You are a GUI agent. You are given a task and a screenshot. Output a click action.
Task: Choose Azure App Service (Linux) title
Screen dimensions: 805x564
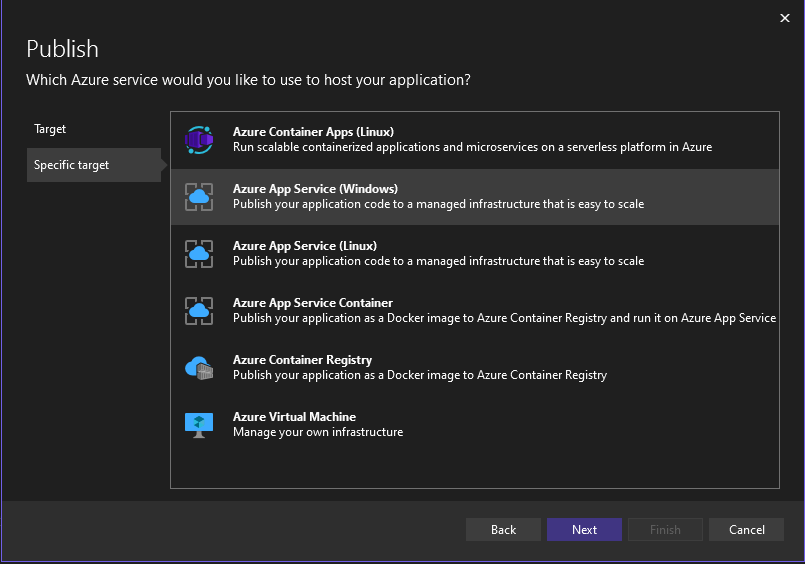[305, 246]
